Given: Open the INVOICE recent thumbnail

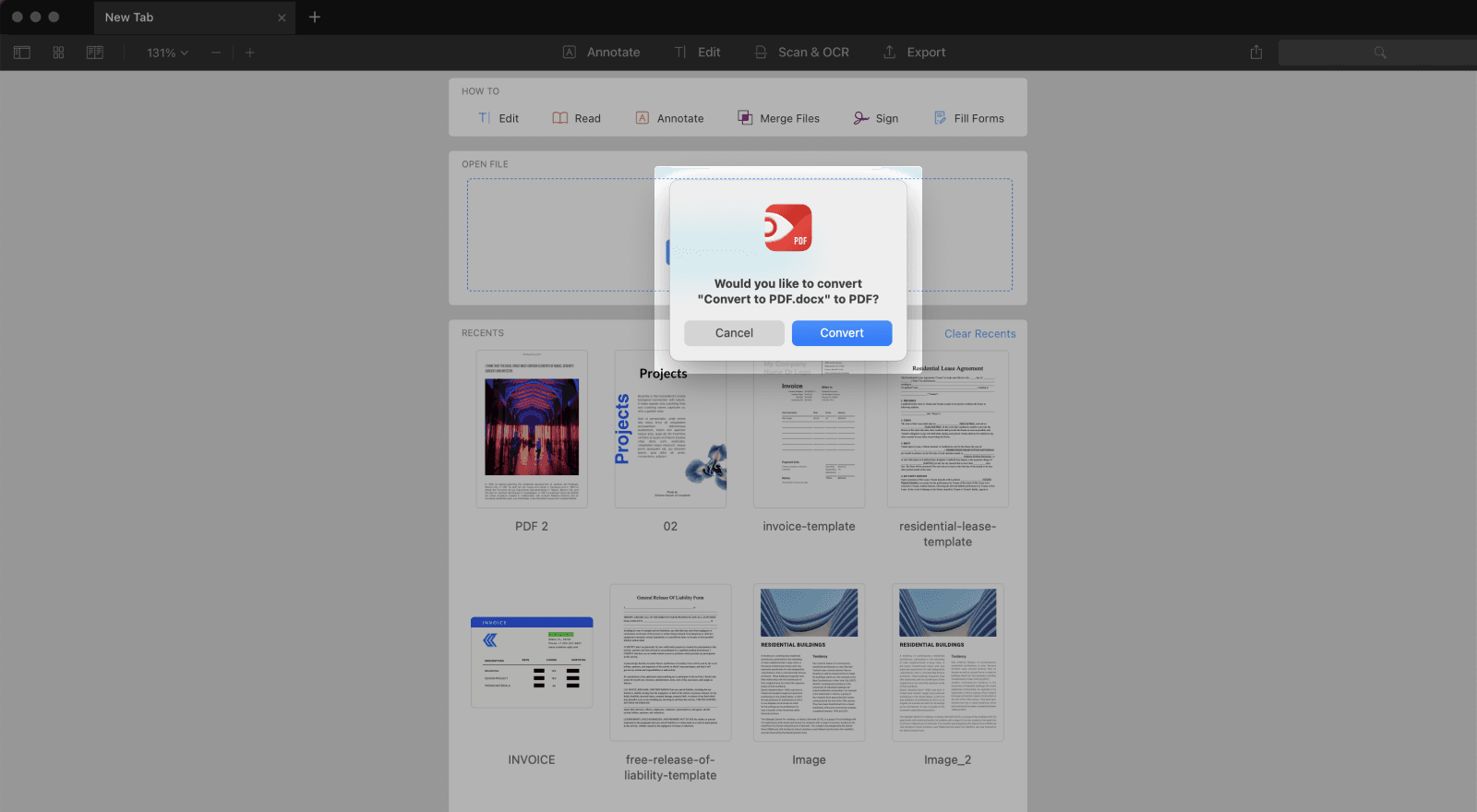Looking at the screenshot, I should 532,663.
